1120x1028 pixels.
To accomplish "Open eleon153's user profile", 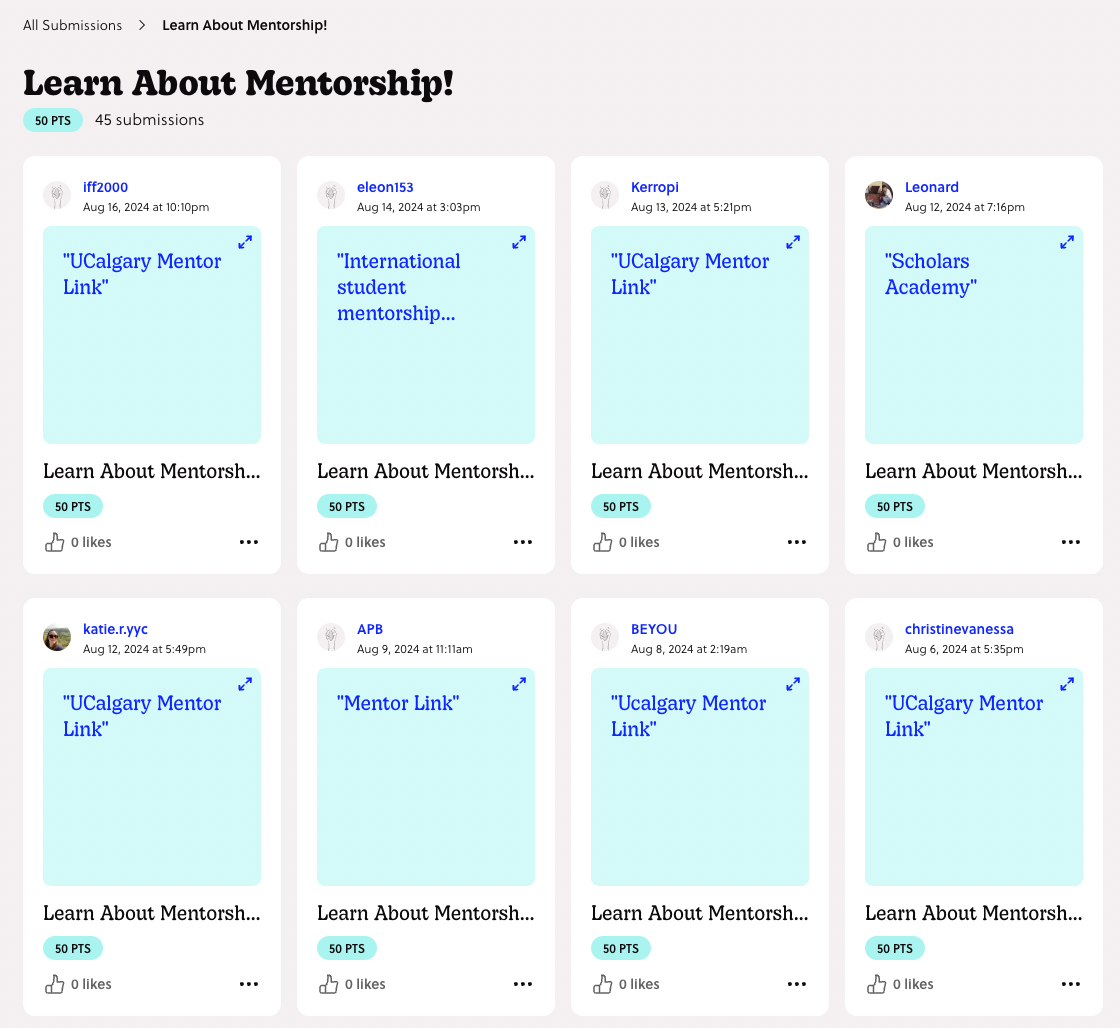I will [x=385, y=187].
